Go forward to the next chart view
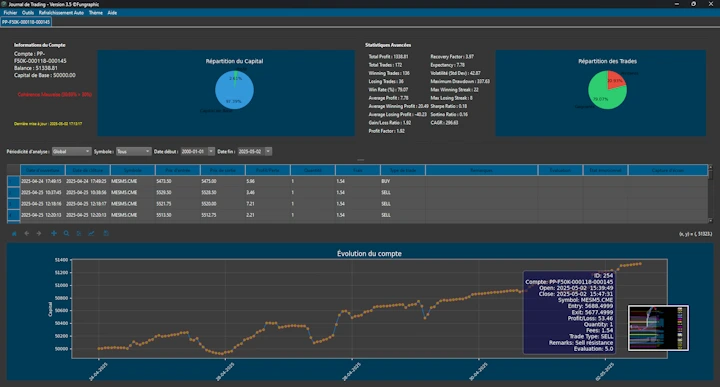The width and height of the screenshot is (720, 387). point(39,234)
